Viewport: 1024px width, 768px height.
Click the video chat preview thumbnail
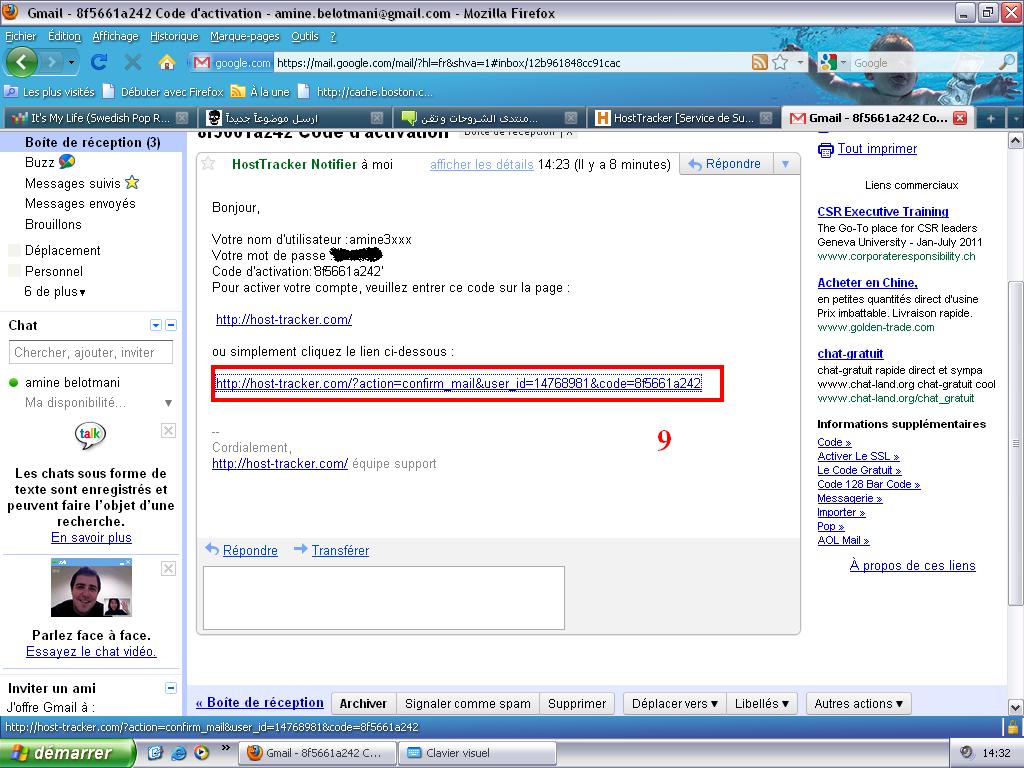tap(91, 588)
